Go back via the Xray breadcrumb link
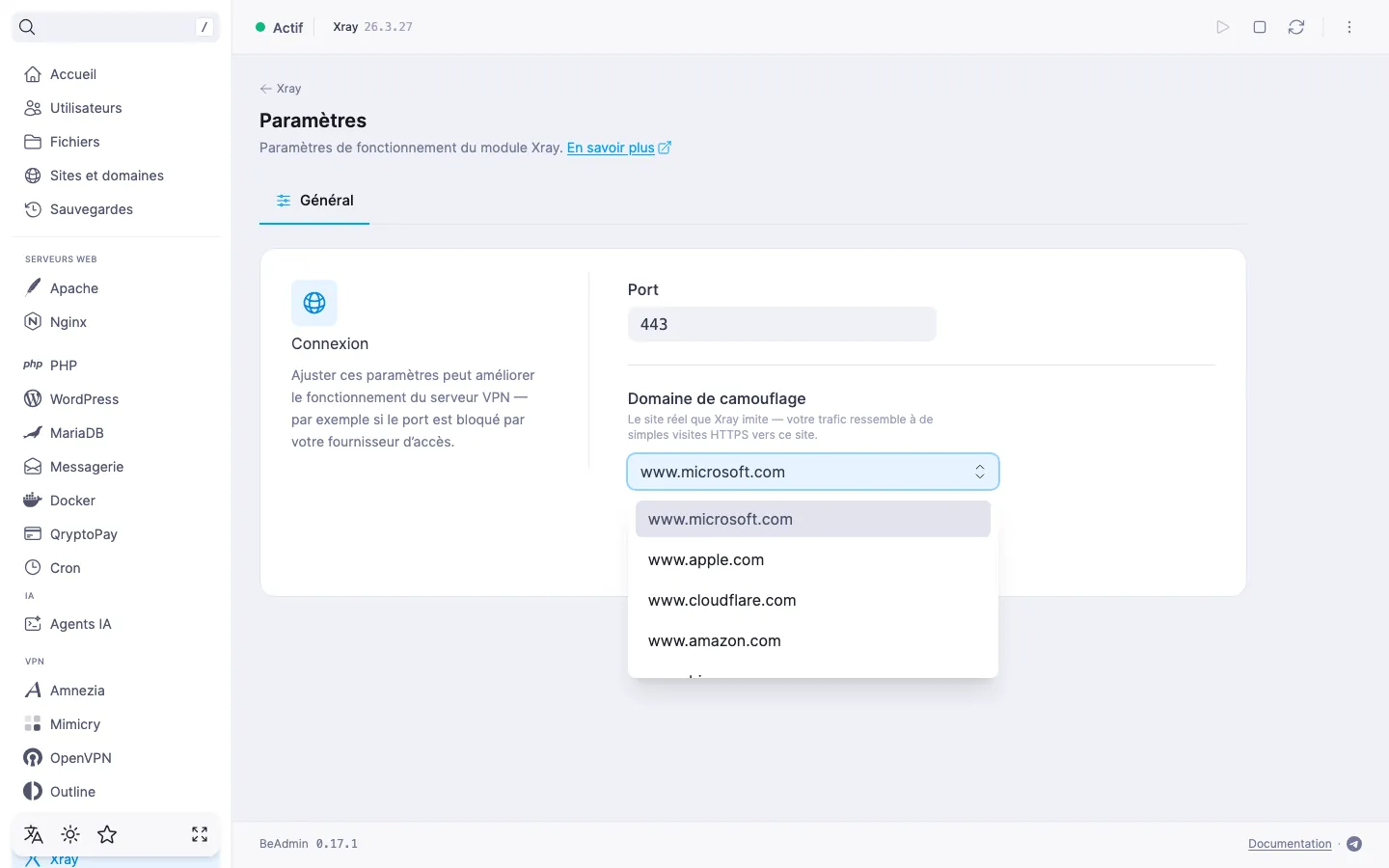The height and width of the screenshot is (868, 1389). [x=281, y=88]
